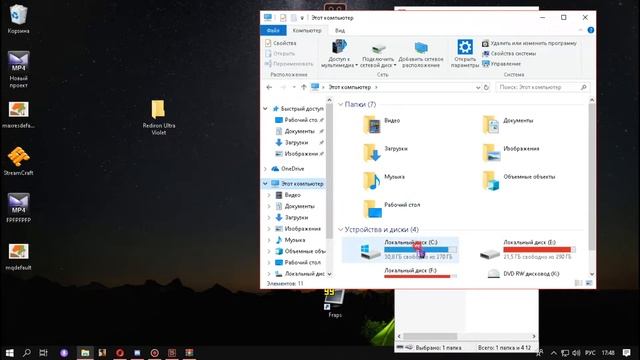Click the background window horizontal scrollbar
640x360 pixels.
(430, 336)
